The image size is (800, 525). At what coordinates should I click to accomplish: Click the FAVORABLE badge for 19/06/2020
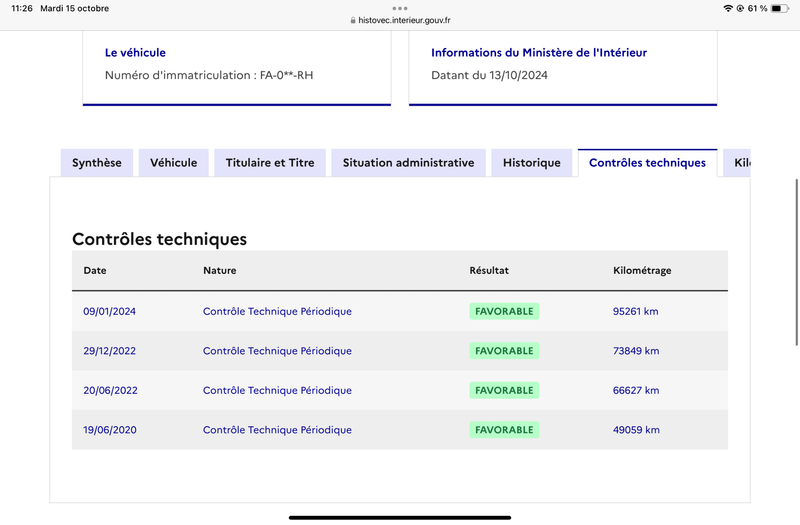[504, 430]
